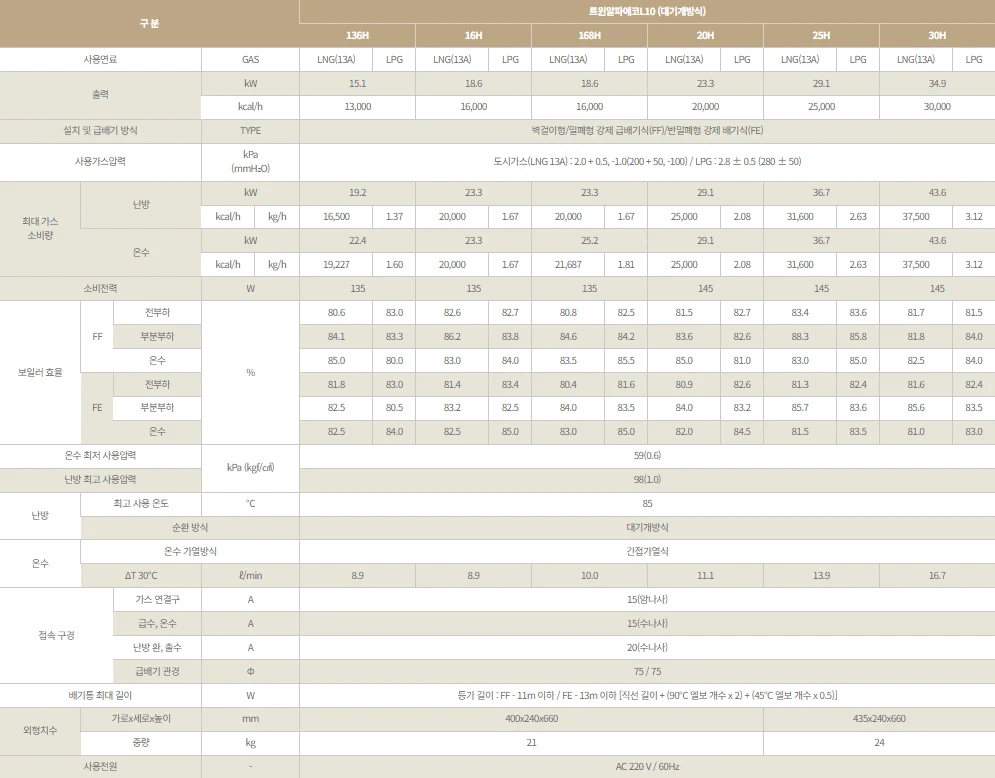Viewport: 995px width, 778px height.
Task: Click the 98(1.0) pressure value
Action: [x=647, y=480]
